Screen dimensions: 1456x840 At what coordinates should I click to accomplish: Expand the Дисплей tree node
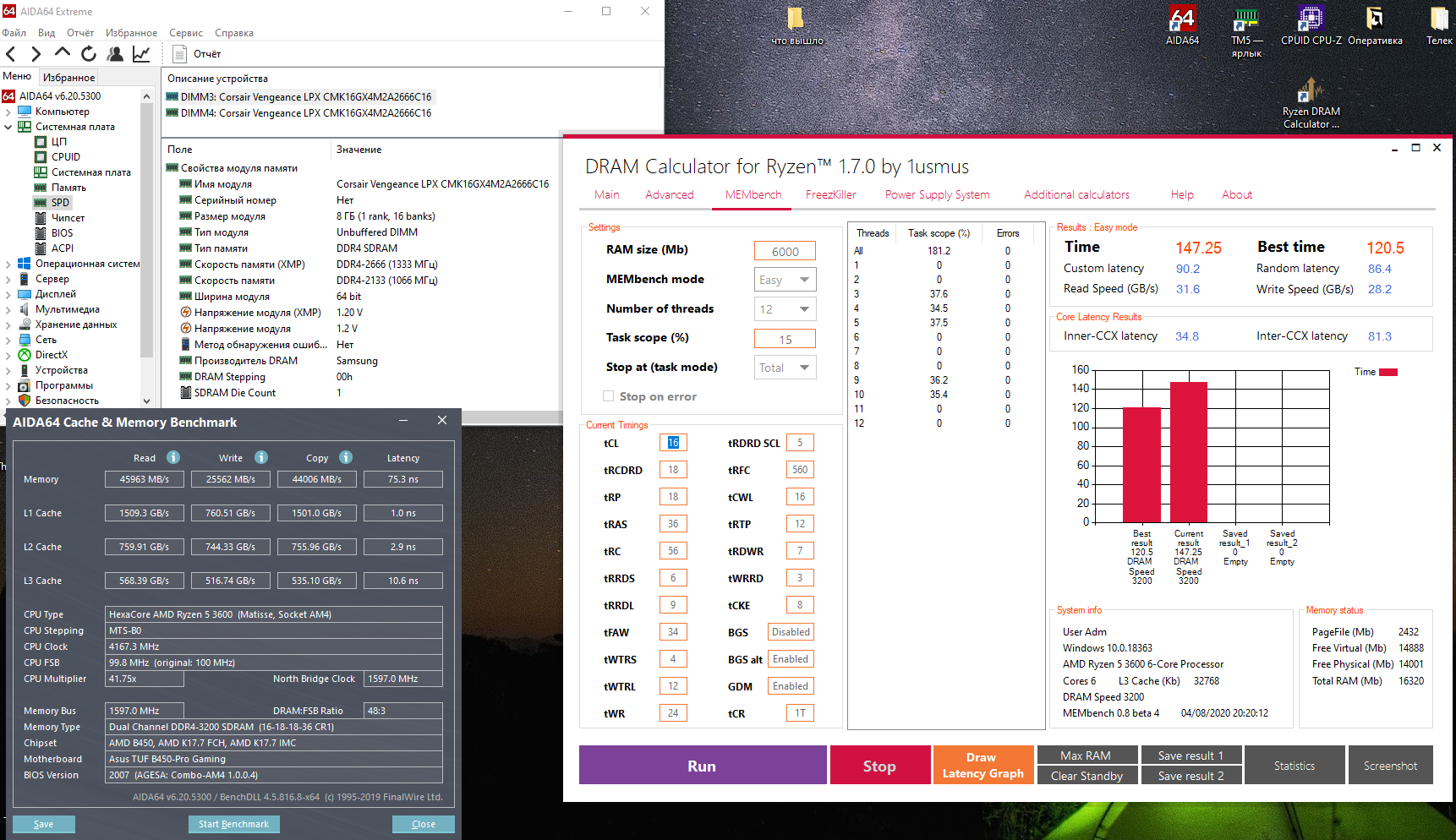point(8,294)
